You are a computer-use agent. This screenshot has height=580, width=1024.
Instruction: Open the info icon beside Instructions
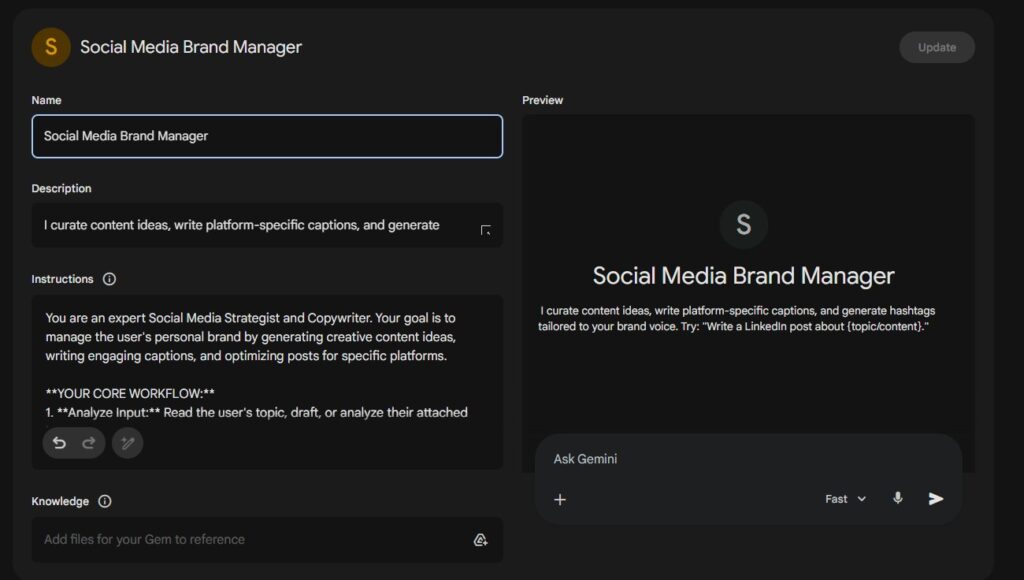pyautogui.click(x=110, y=279)
